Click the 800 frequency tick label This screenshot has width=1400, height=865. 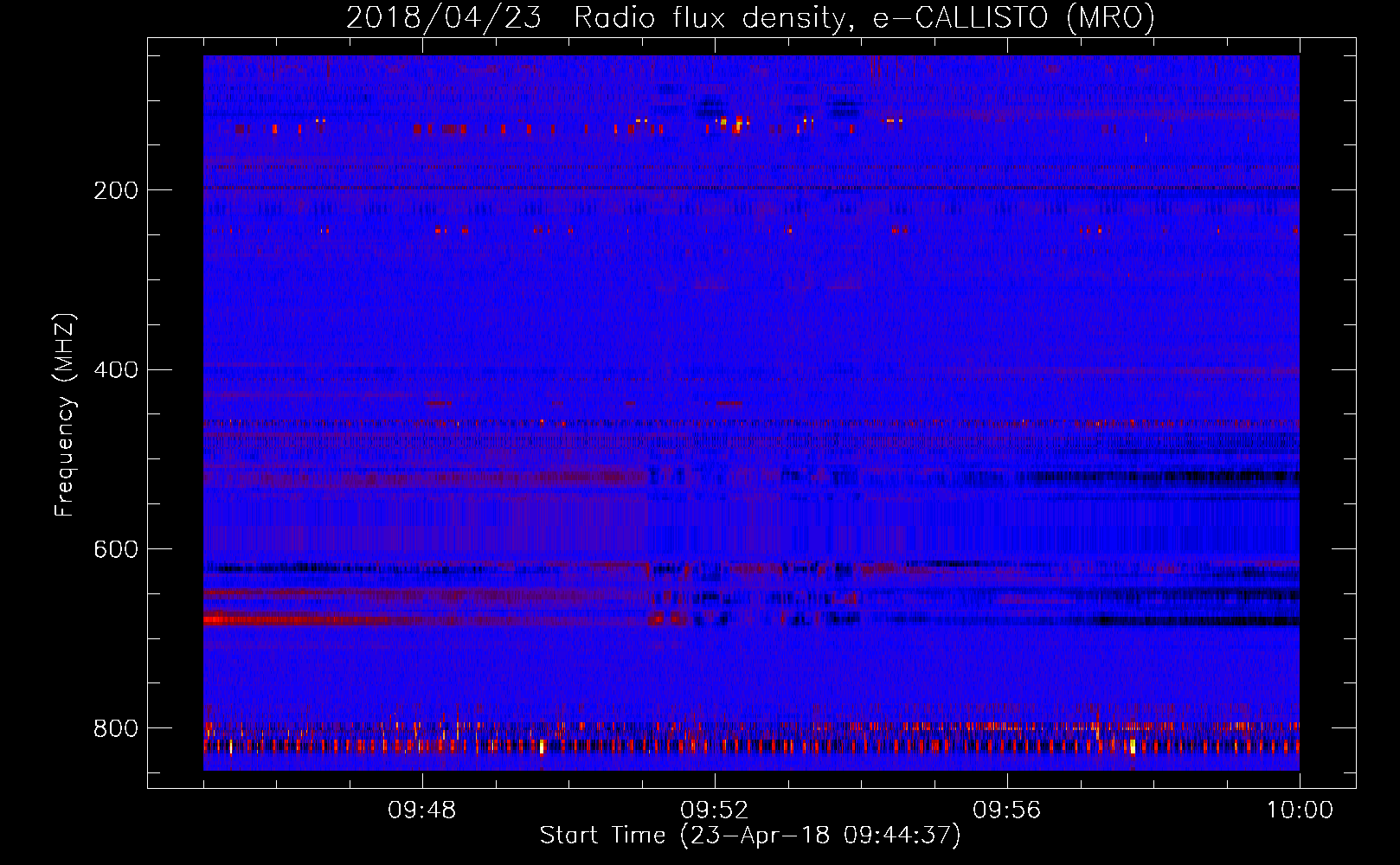coord(116,728)
